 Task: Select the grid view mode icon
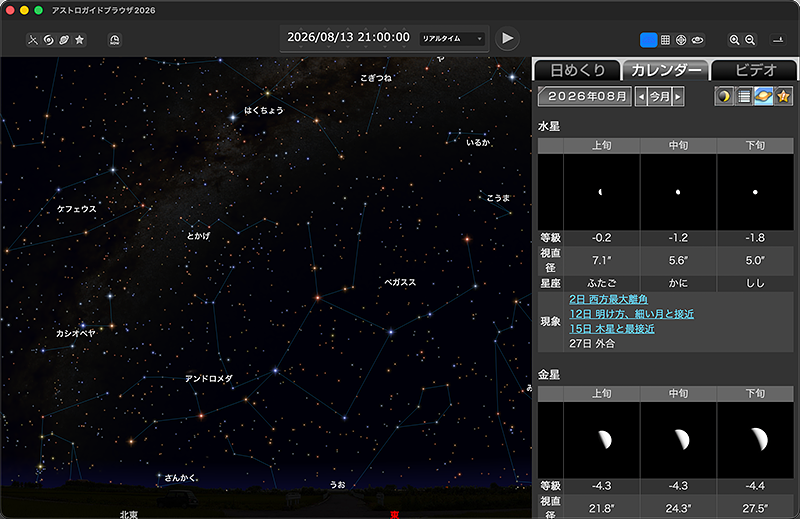pyautogui.click(x=665, y=40)
